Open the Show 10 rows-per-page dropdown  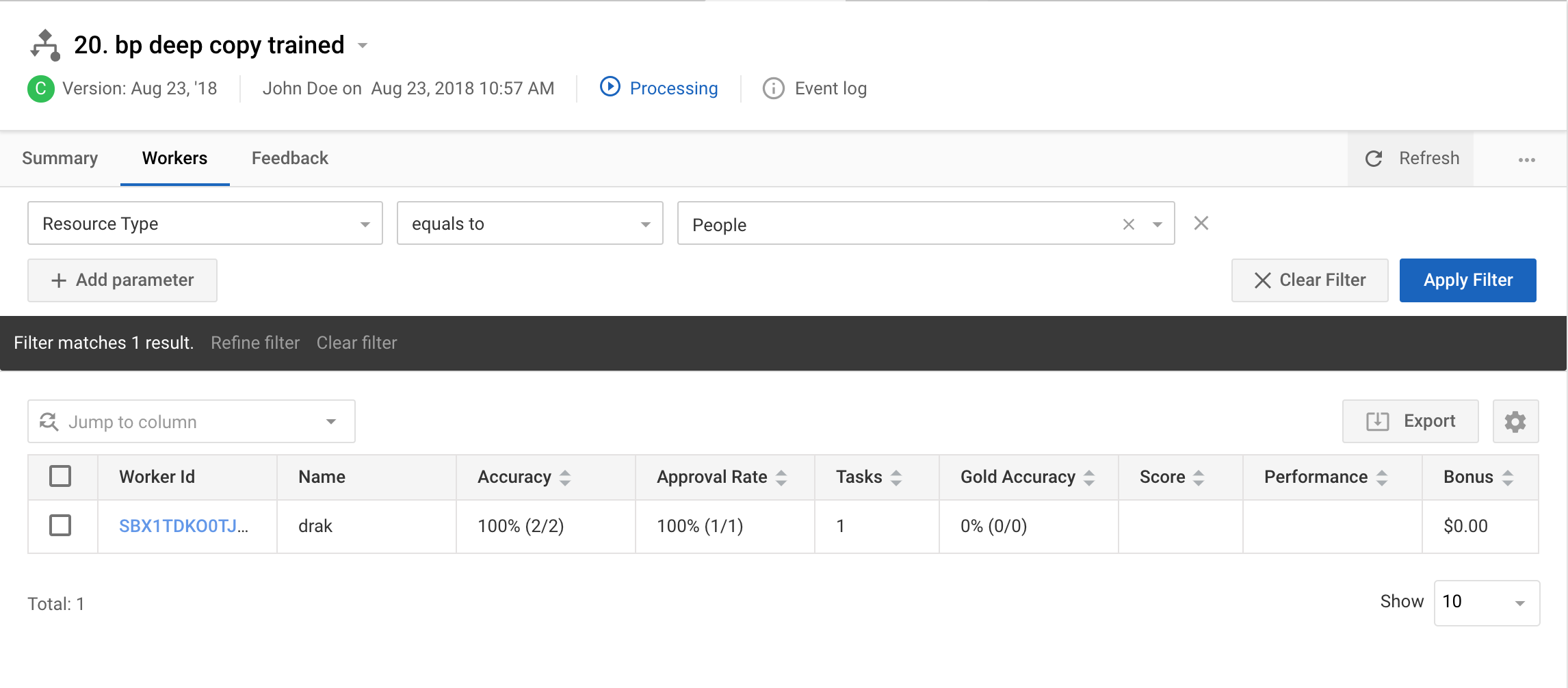coord(1487,603)
